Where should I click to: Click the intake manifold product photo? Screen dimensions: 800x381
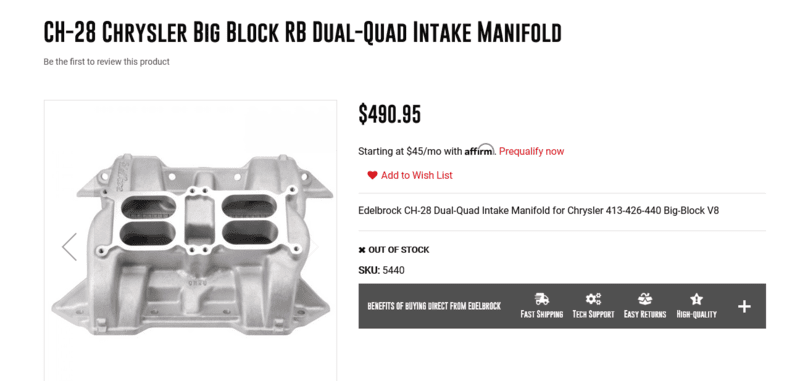(192, 245)
